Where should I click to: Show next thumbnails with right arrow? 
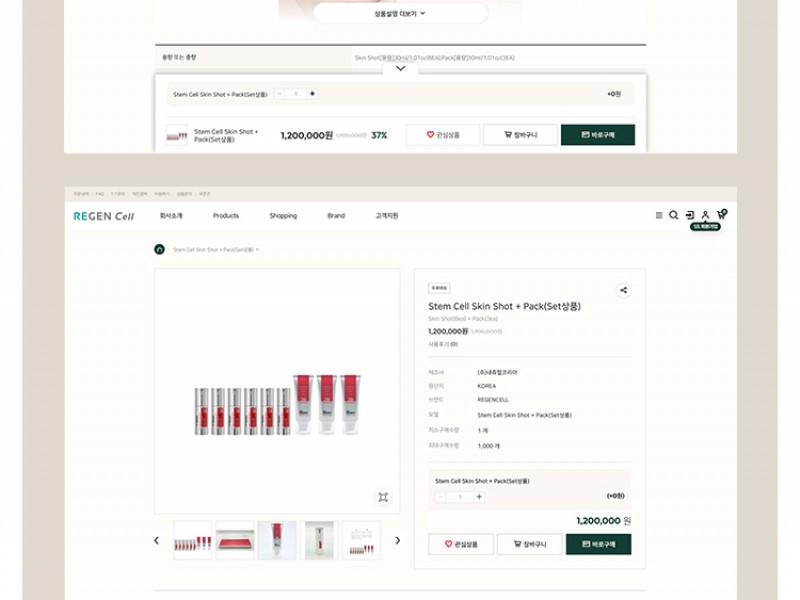397,540
